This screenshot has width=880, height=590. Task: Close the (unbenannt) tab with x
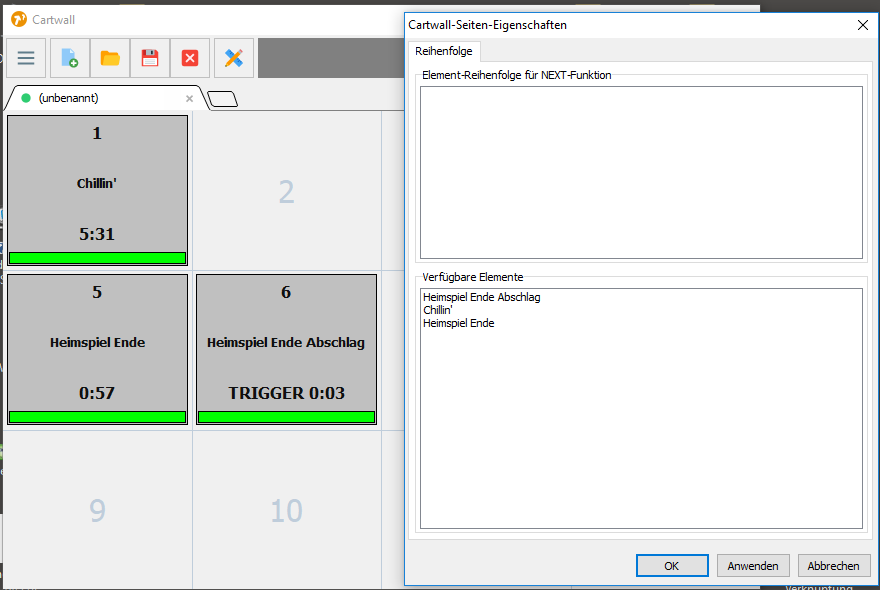[x=190, y=99]
